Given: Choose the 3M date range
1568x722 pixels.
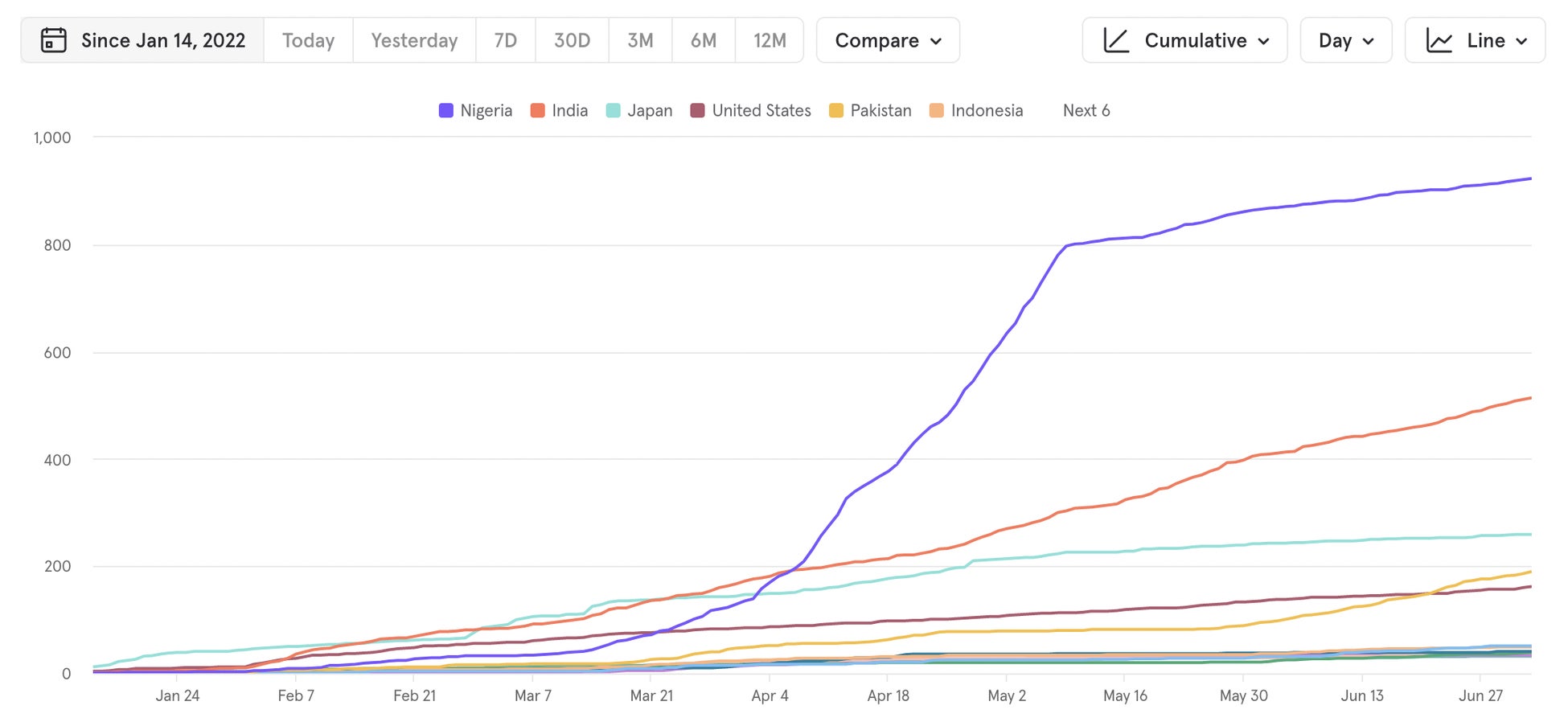Looking at the screenshot, I should click(639, 40).
